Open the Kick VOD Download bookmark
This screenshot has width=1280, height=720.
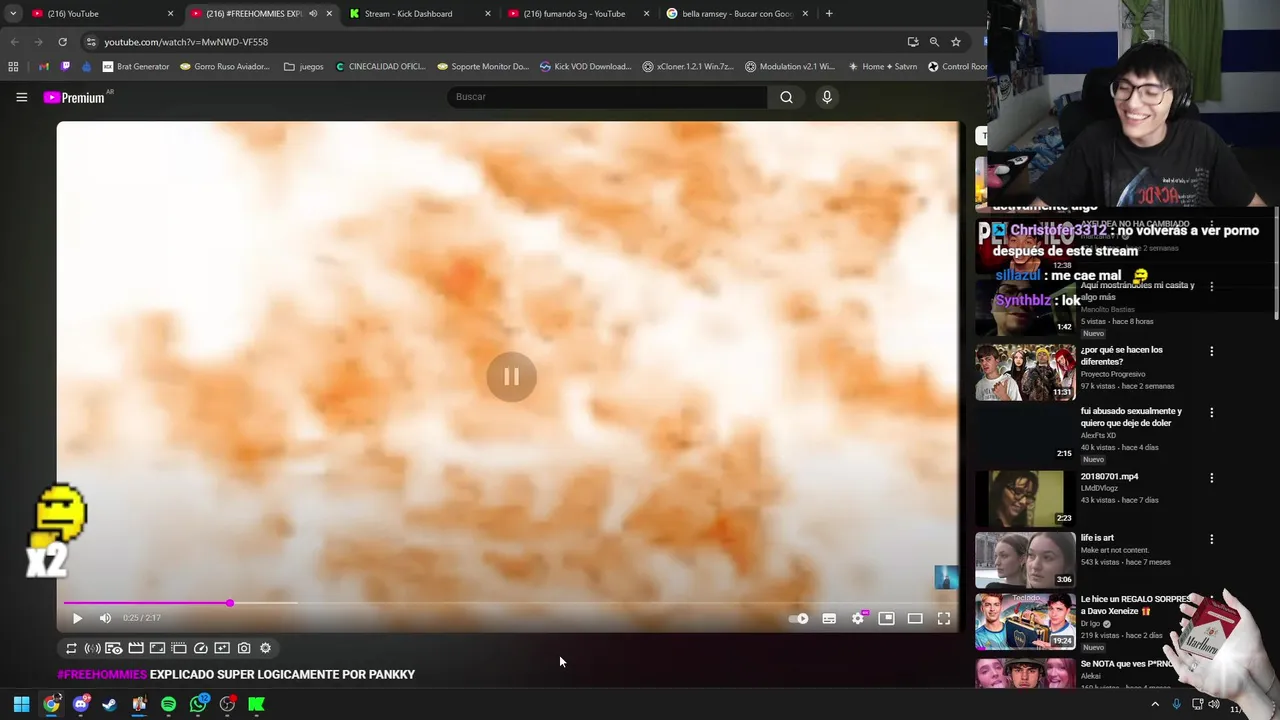click(585, 67)
